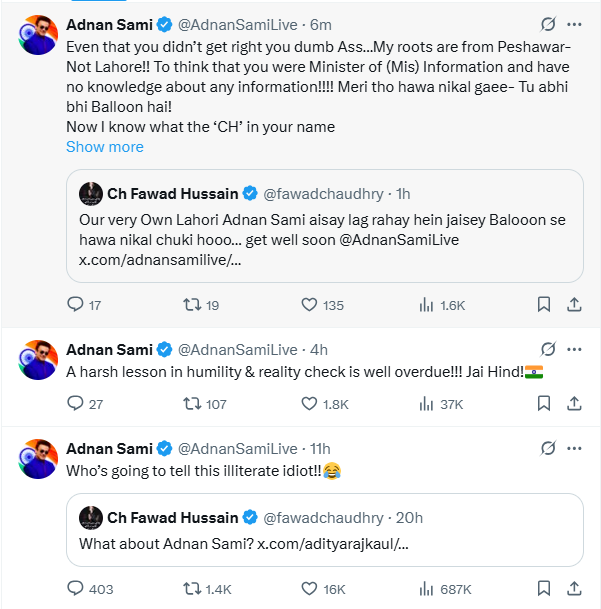Screen dimensions: 601x609
Task: Open more options menu on the 6m tweet
Action: pos(574,24)
